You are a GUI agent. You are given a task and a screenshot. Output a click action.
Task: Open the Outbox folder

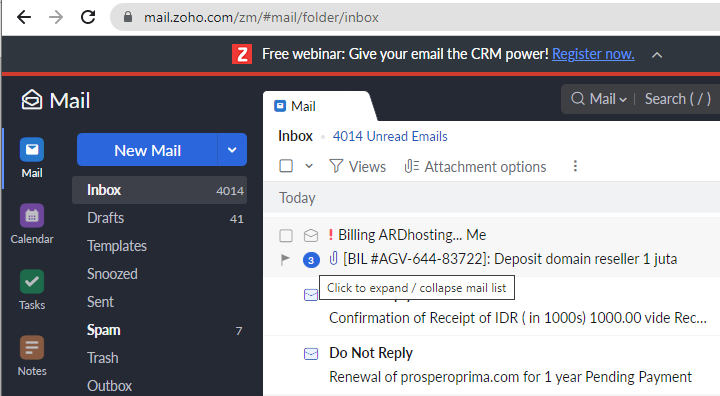pos(159,385)
